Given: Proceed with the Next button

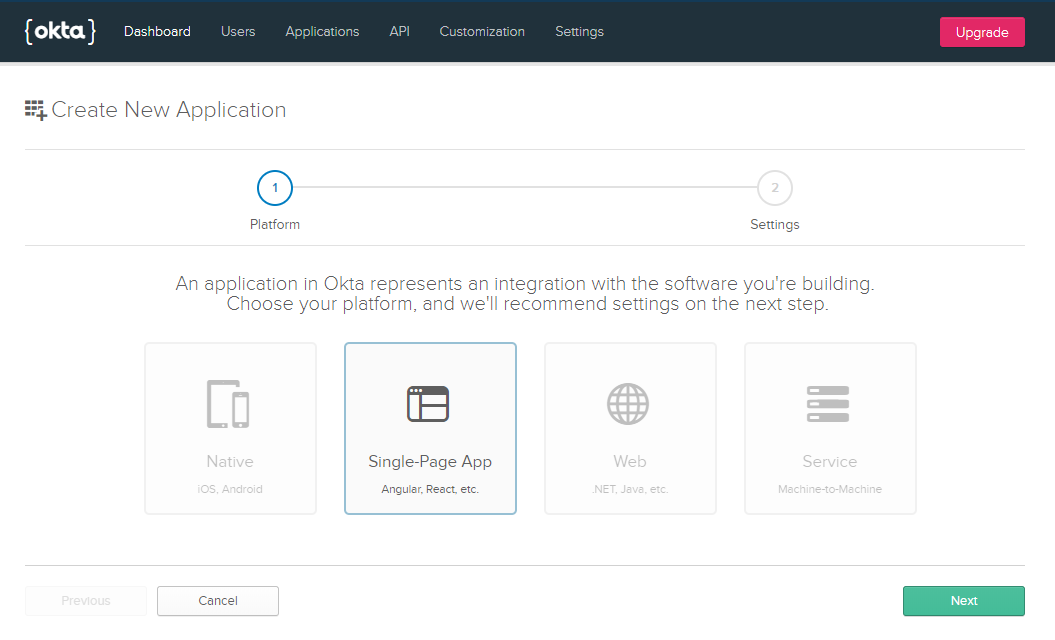Looking at the screenshot, I should [x=963, y=600].
